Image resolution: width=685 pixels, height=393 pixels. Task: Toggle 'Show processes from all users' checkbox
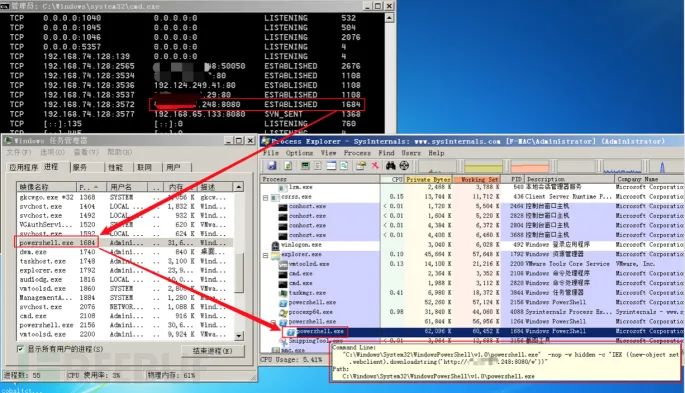[20, 348]
